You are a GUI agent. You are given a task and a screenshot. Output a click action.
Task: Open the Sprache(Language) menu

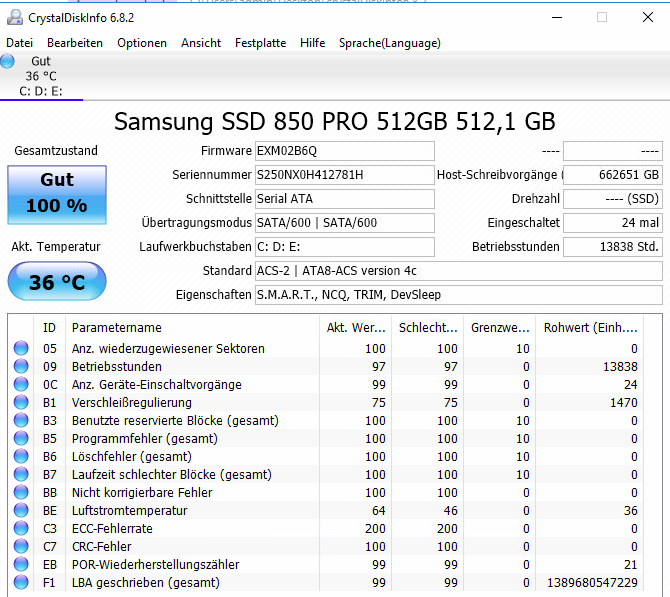coord(390,43)
